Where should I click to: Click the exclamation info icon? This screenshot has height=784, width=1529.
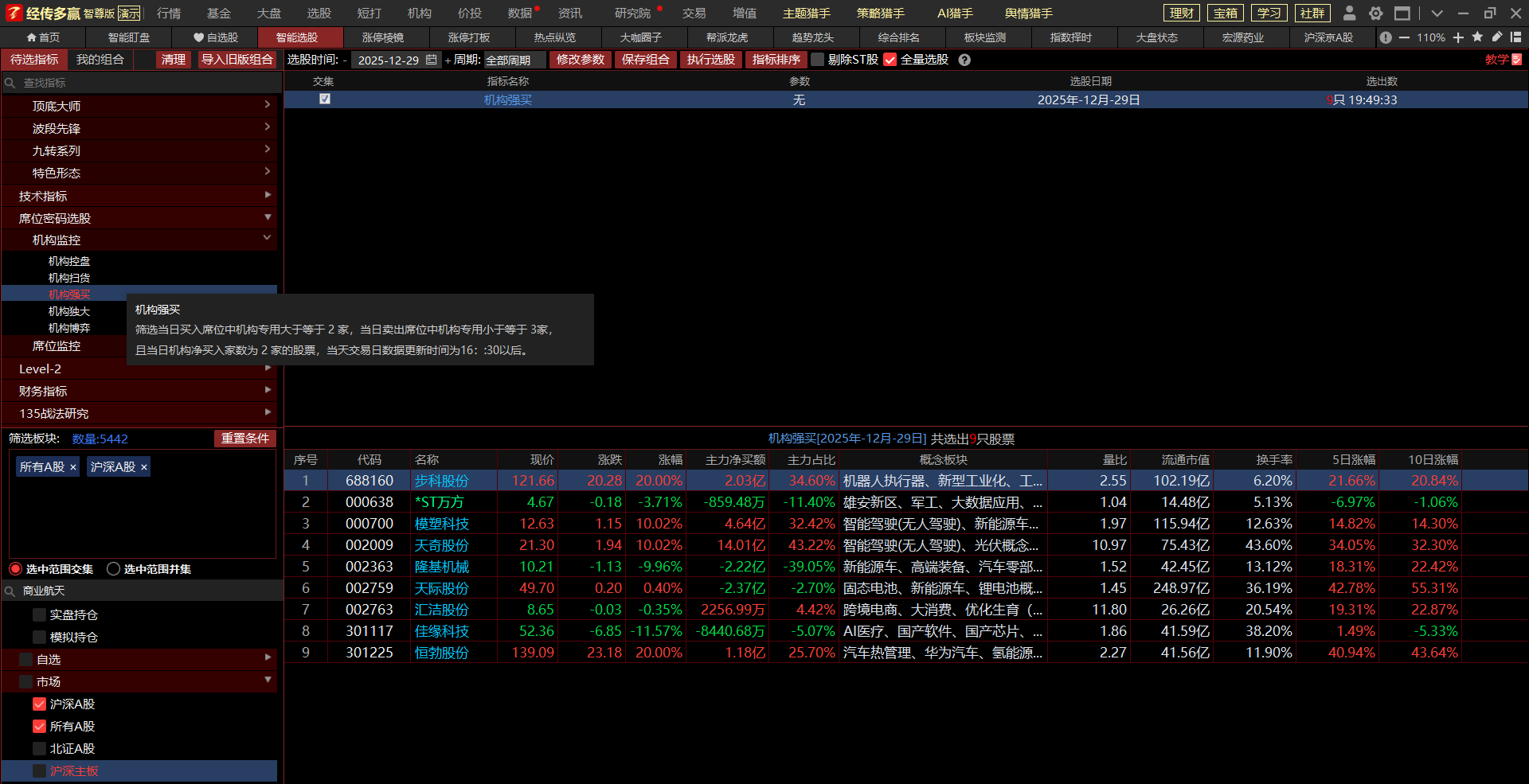click(1386, 37)
